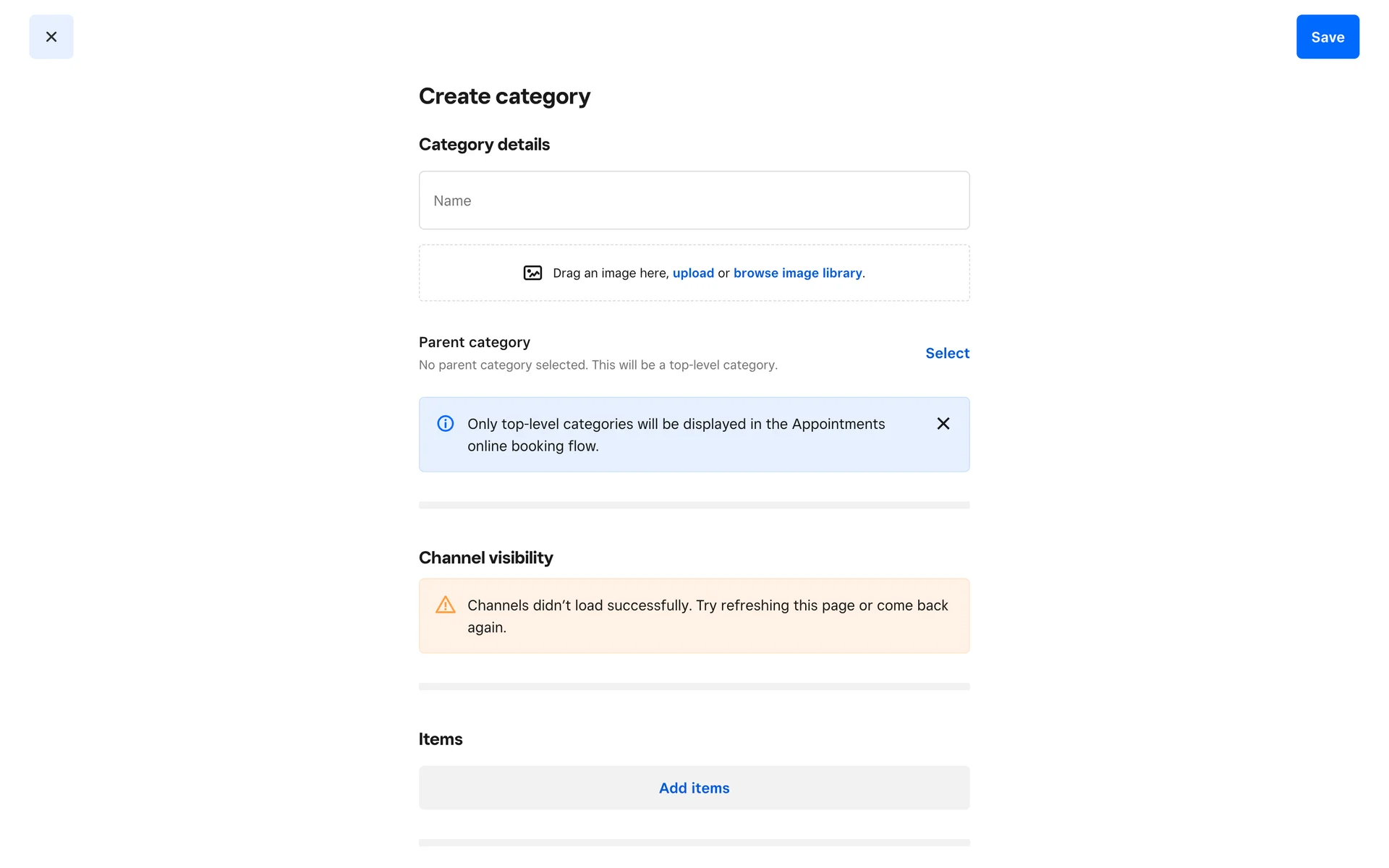Dismiss the Appointments info banner
This screenshot has height=868, width=1389.
click(x=943, y=424)
